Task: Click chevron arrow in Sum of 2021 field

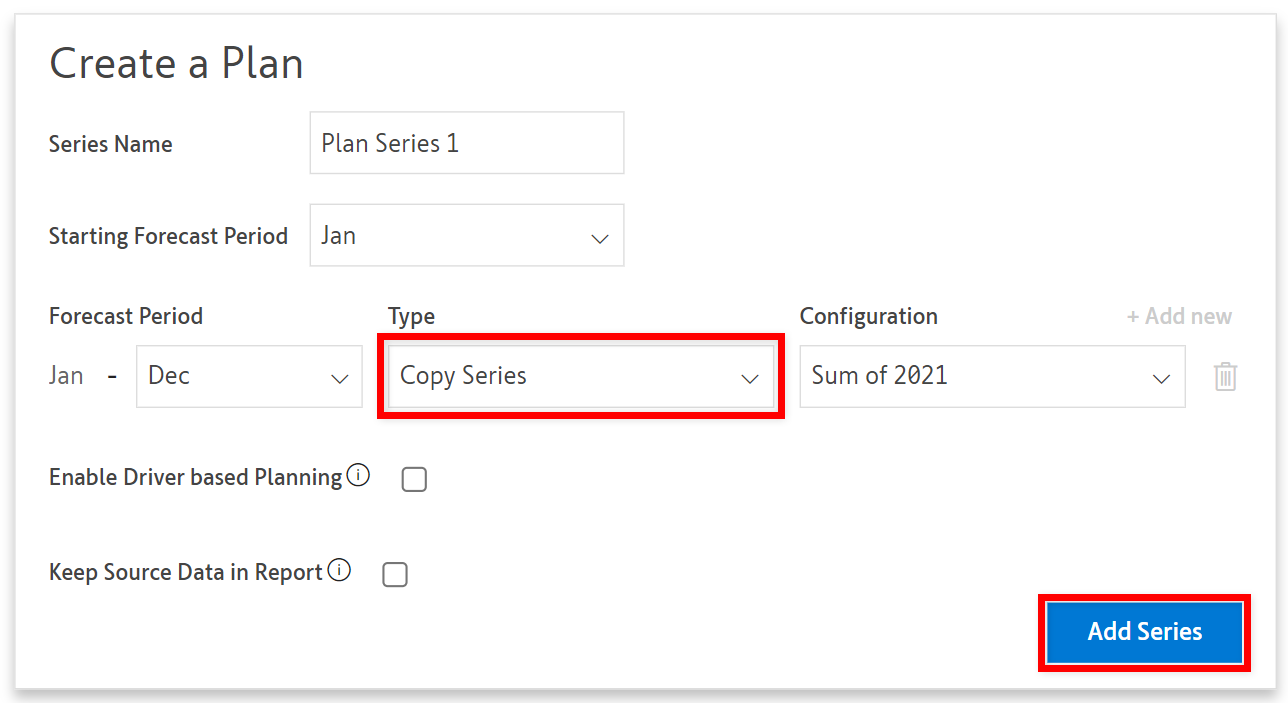Action: pos(1160,379)
